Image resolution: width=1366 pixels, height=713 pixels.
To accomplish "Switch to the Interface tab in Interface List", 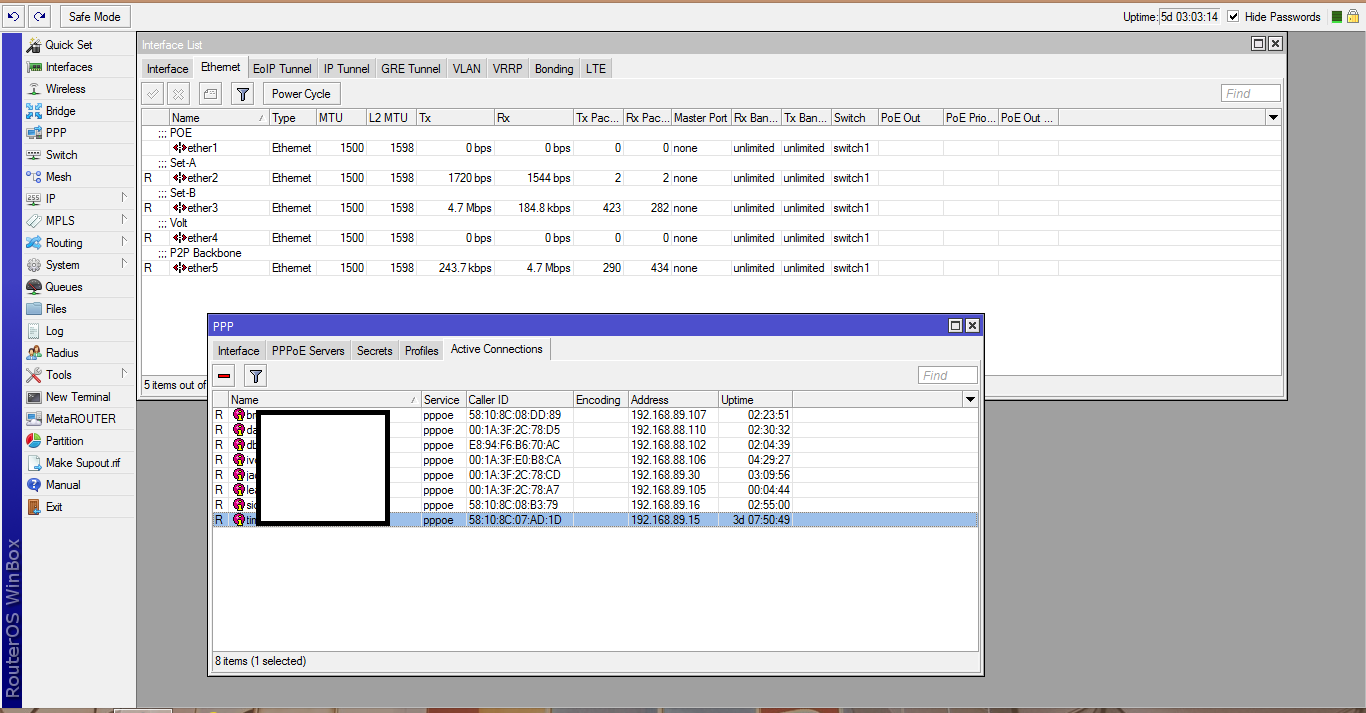I will [x=167, y=69].
